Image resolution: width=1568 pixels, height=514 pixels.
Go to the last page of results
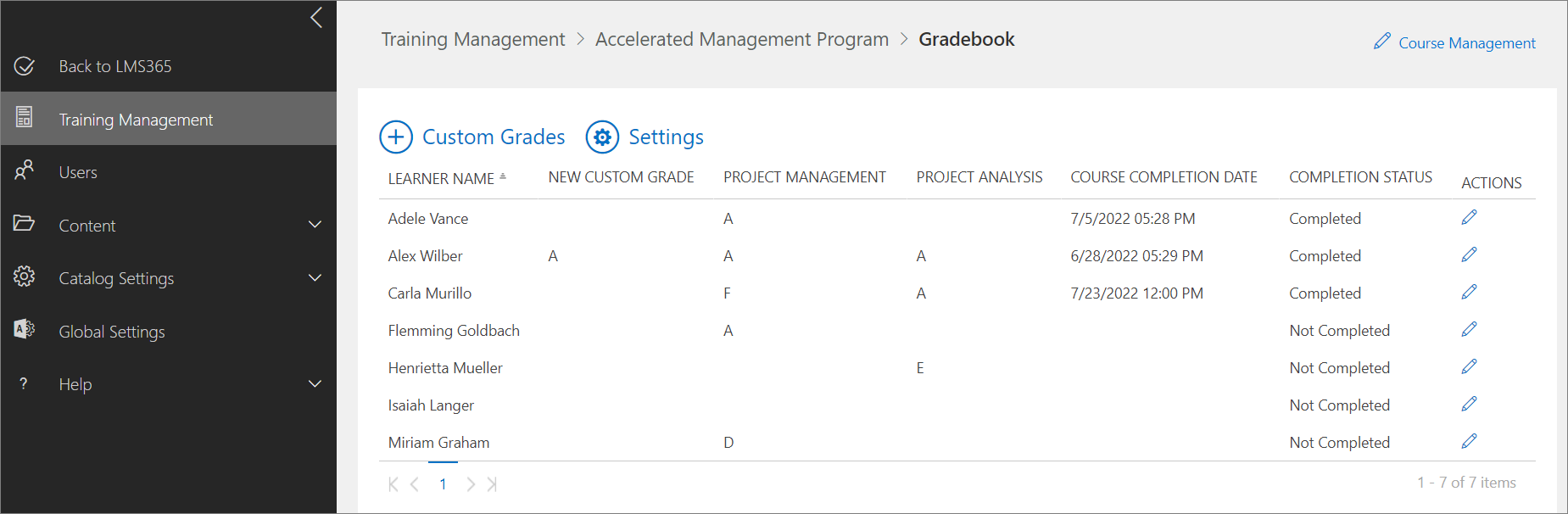(x=492, y=484)
